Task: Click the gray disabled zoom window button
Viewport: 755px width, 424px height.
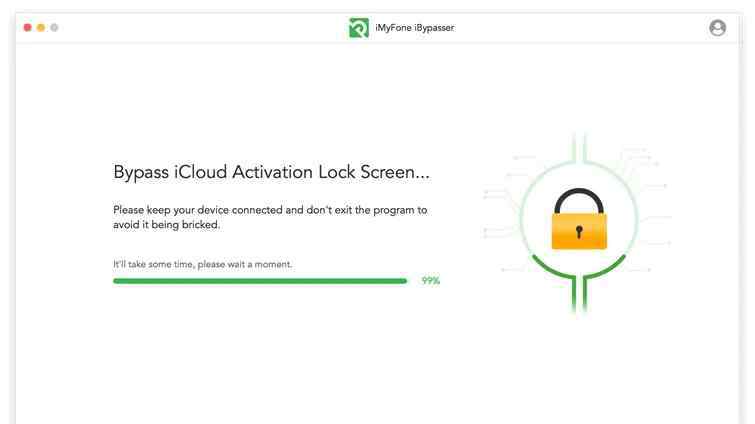Action: 54,27
